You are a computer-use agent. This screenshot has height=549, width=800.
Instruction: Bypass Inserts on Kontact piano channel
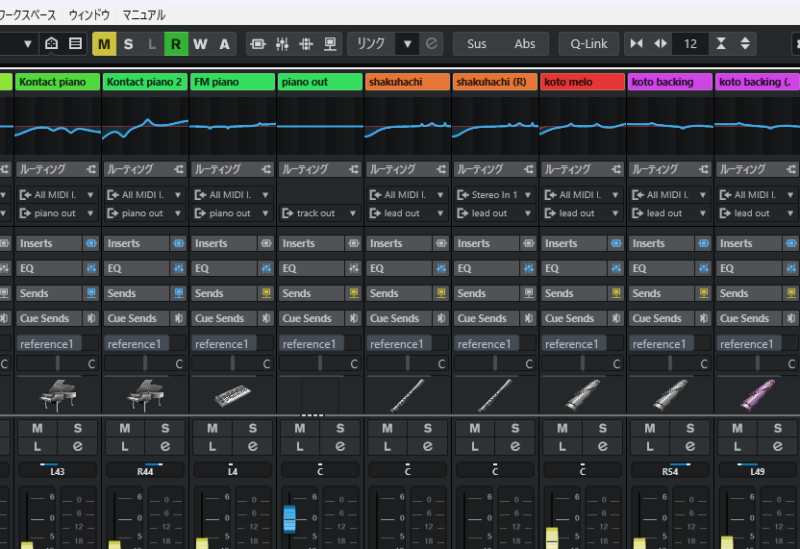tap(91, 243)
